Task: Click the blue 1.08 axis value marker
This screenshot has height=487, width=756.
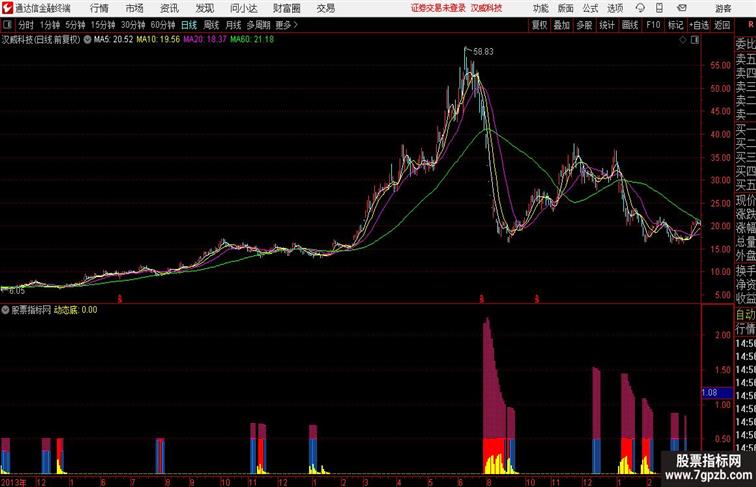Action: tap(717, 392)
